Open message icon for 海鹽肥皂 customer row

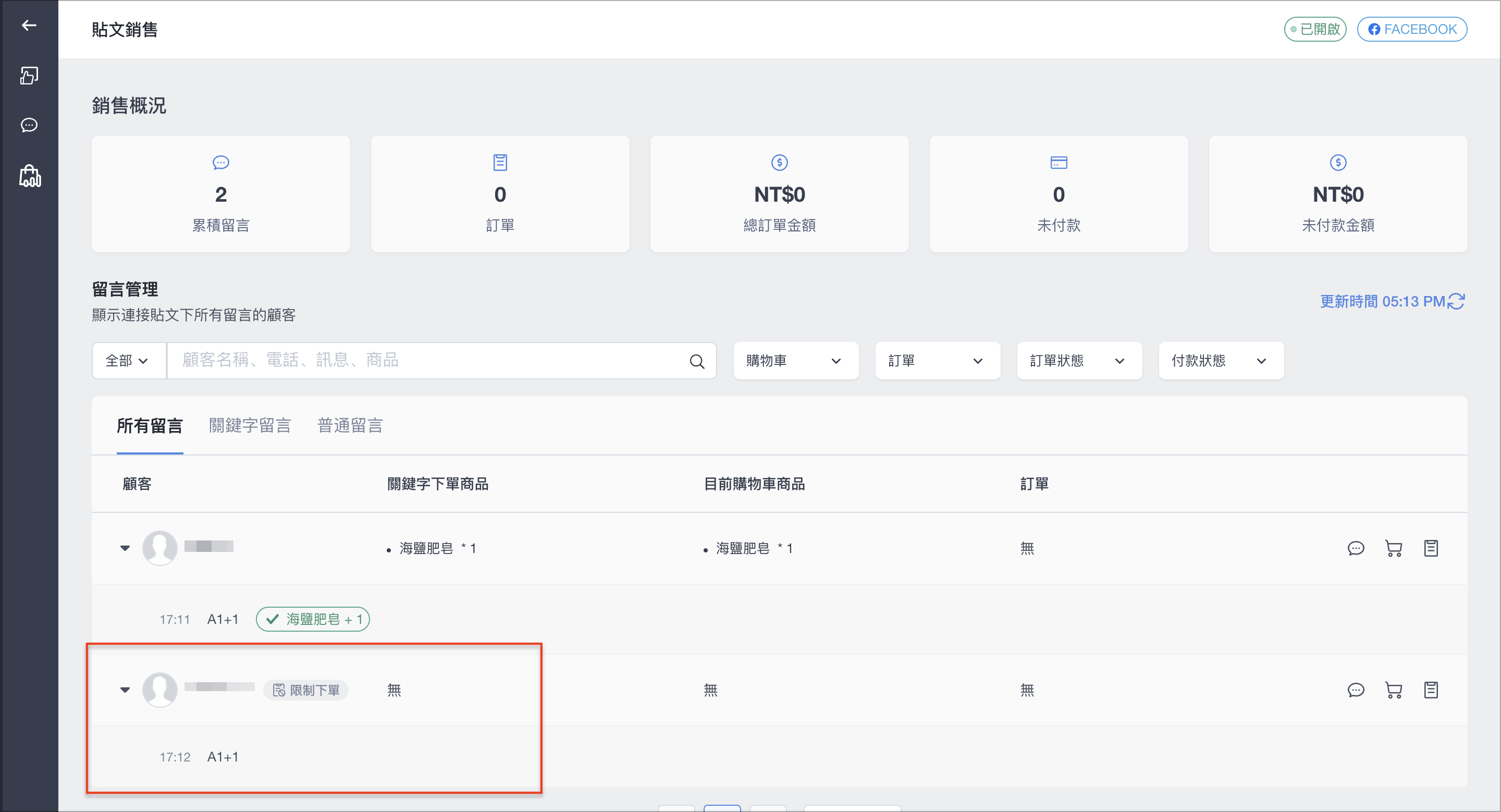pyautogui.click(x=1355, y=548)
